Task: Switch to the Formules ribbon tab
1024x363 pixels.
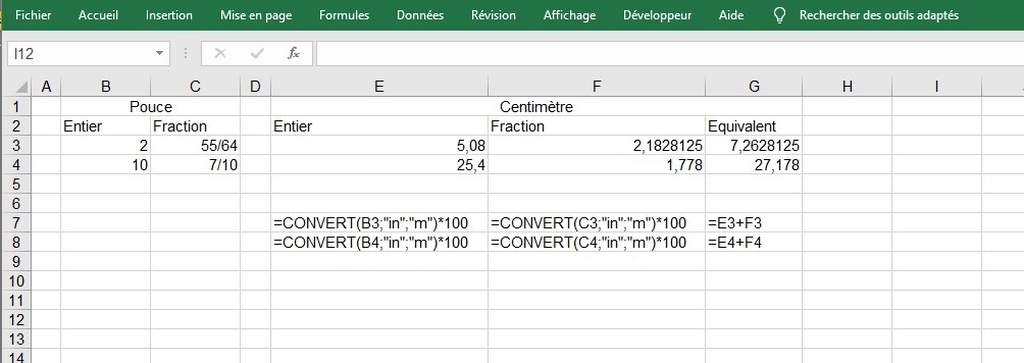Action: click(344, 15)
